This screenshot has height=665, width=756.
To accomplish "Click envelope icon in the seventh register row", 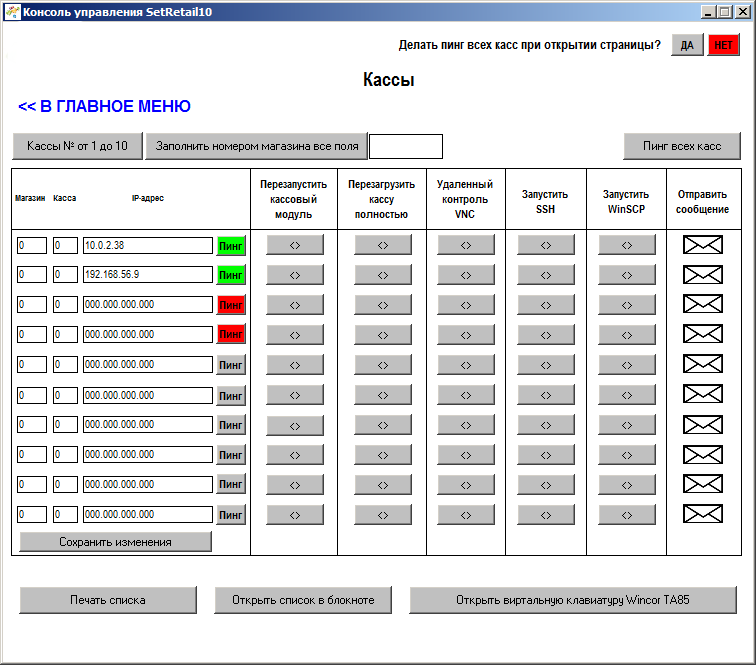I will click(702, 425).
